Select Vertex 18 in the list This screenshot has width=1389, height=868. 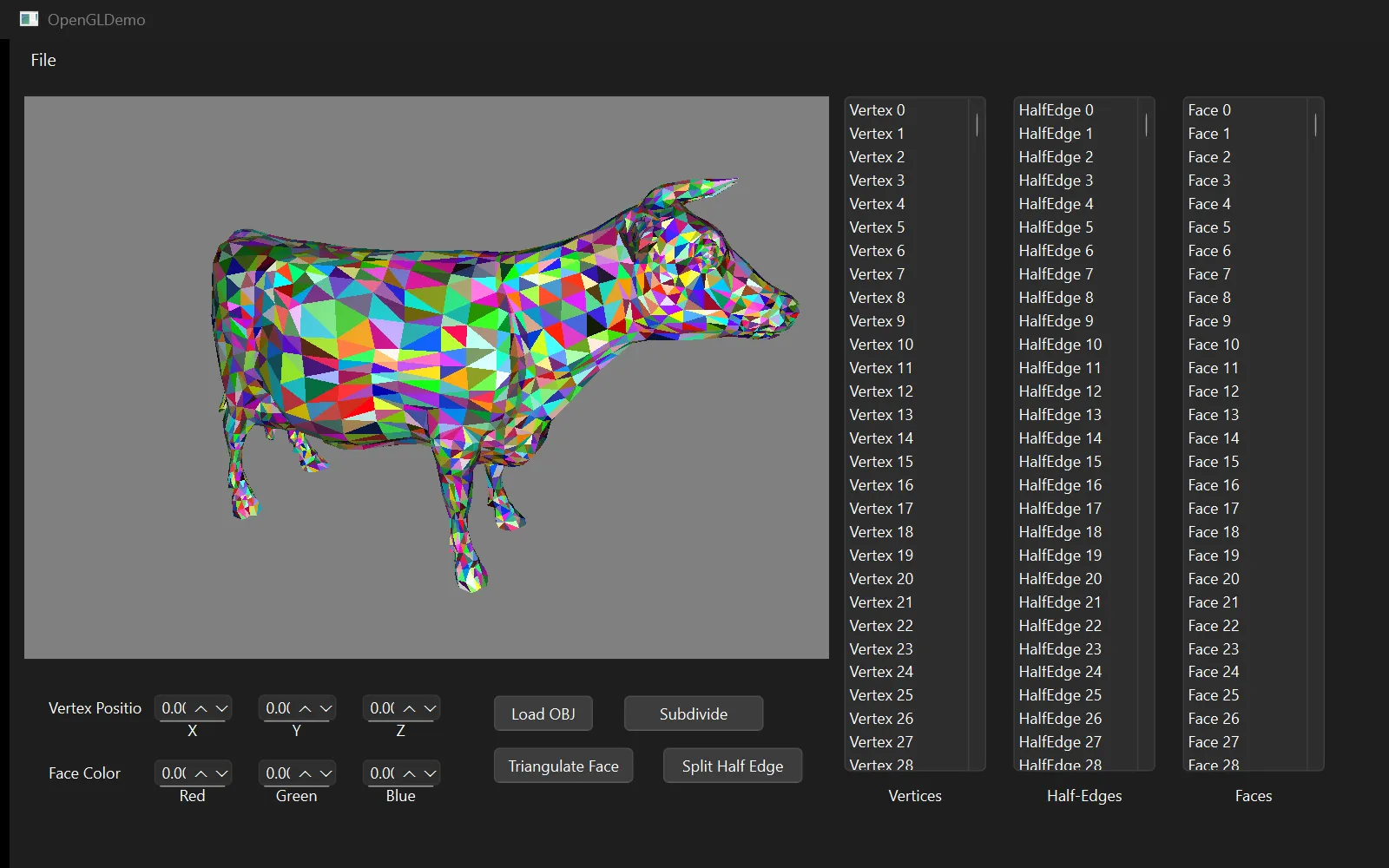tap(907, 532)
